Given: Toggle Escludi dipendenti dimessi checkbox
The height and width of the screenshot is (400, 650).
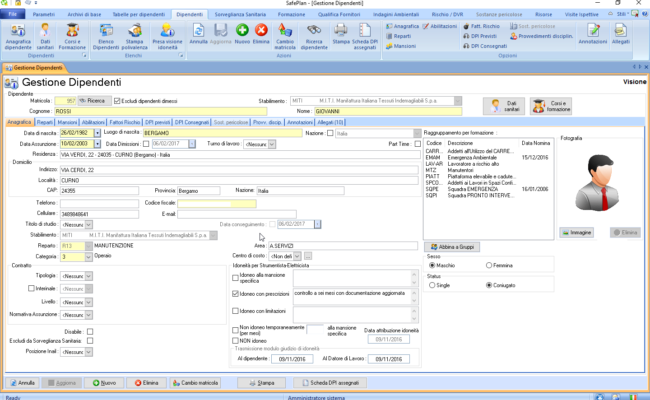Looking at the screenshot, I should (x=117, y=101).
